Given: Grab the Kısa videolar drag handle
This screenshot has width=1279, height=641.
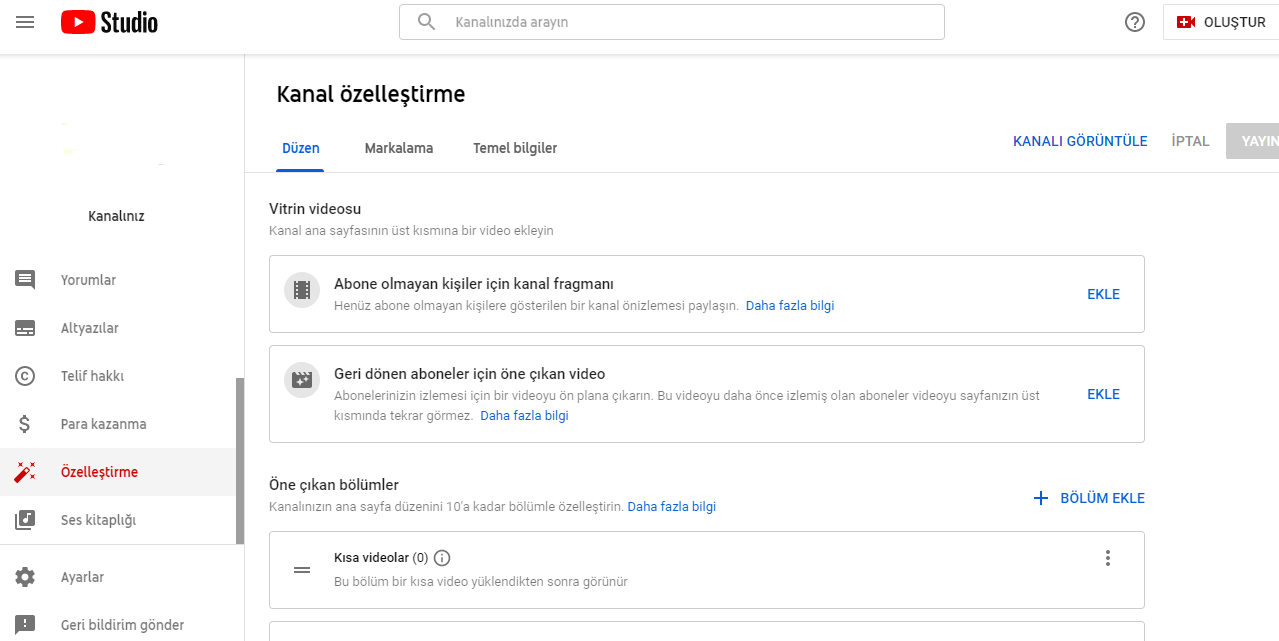Looking at the screenshot, I should [302, 570].
